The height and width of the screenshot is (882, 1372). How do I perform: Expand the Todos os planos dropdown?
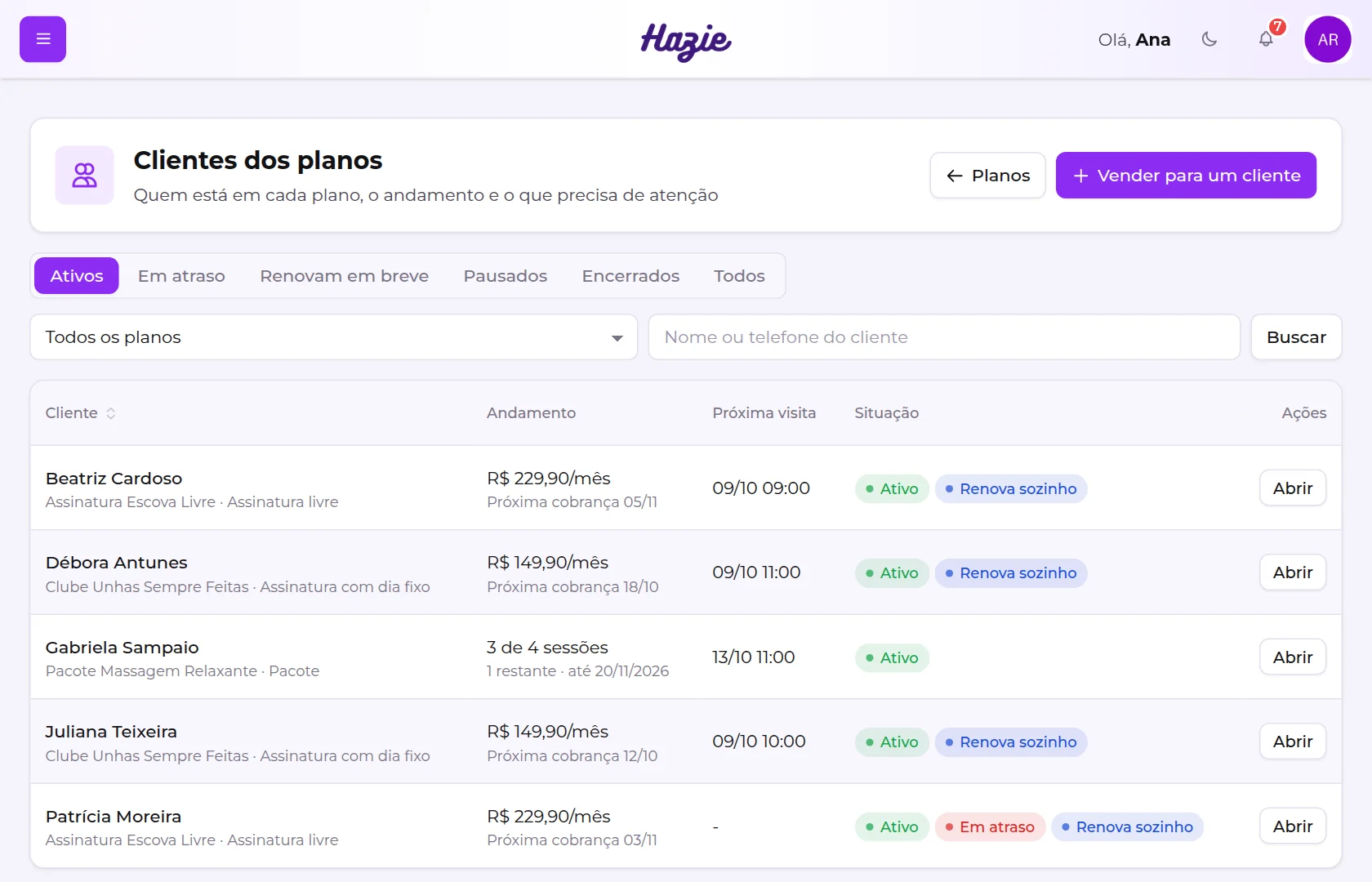[x=334, y=337]
